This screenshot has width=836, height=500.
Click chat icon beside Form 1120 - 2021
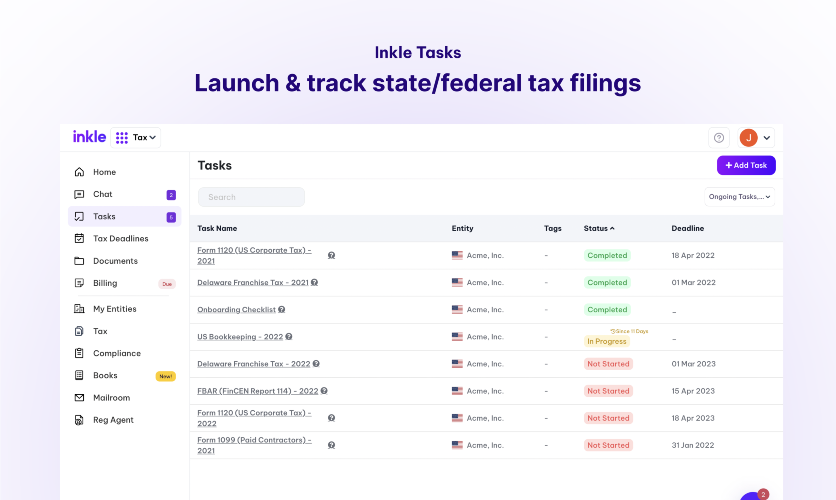pyautogui.click(x=331, y=255)
